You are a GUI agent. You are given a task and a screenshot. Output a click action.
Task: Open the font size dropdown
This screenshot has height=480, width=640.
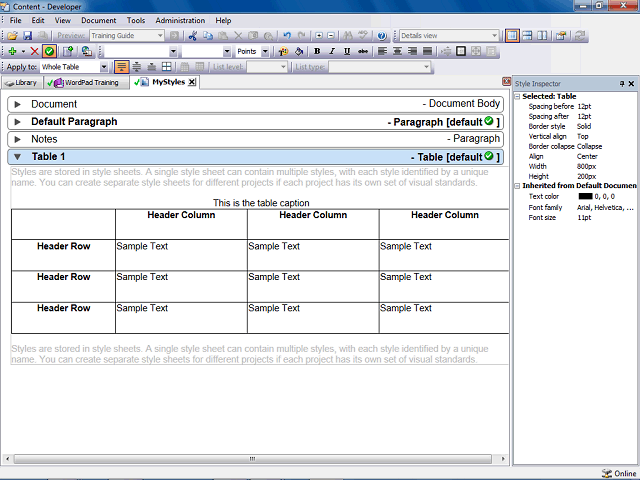pos(227,51)
